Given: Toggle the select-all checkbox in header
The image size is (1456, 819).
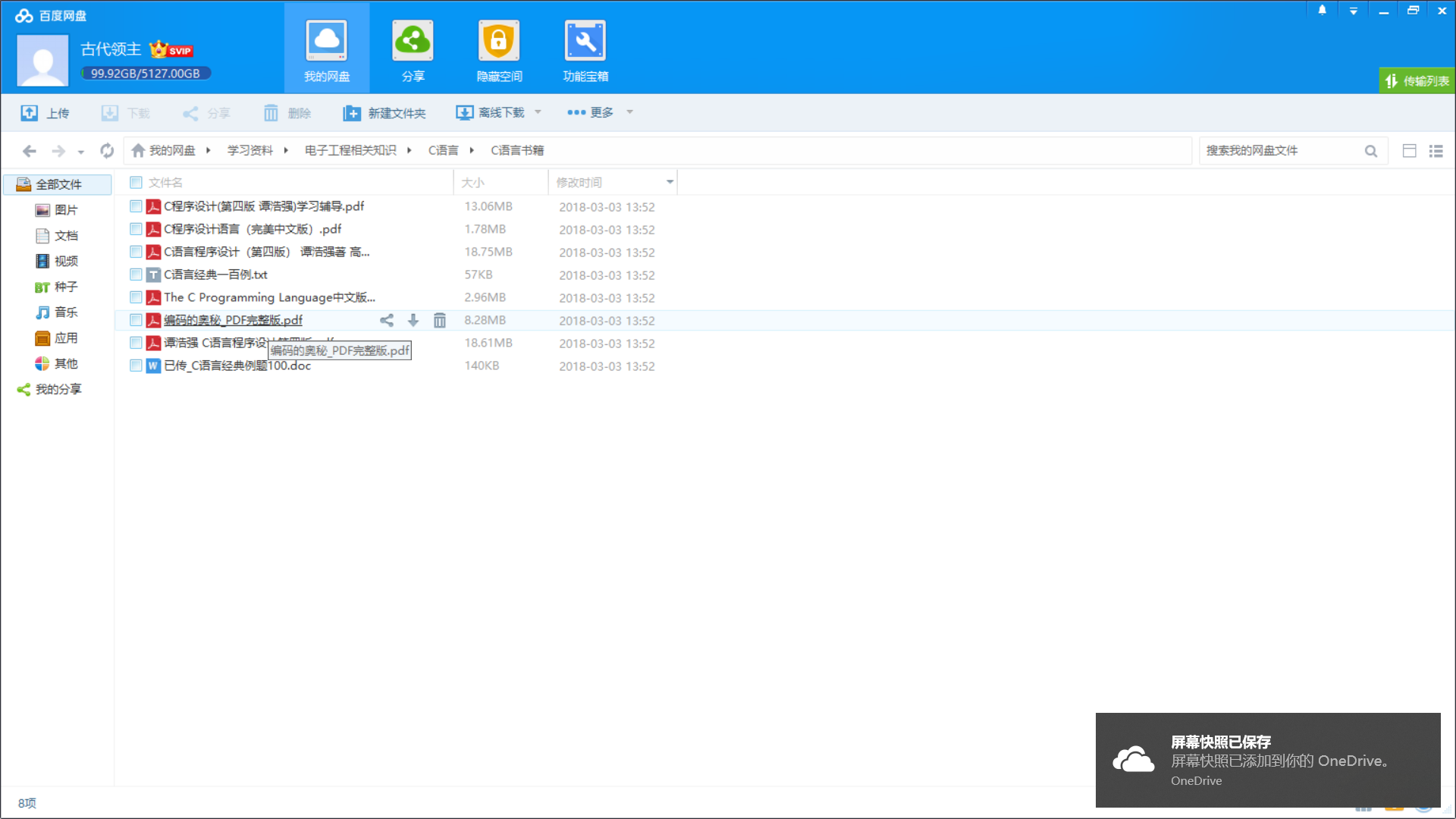Looking at the screenshot, I should pyautogui.click(x=136, y=182).
